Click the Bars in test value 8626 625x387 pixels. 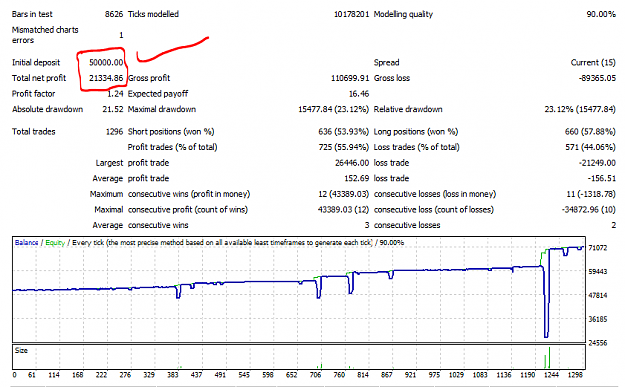click(114, 14)
